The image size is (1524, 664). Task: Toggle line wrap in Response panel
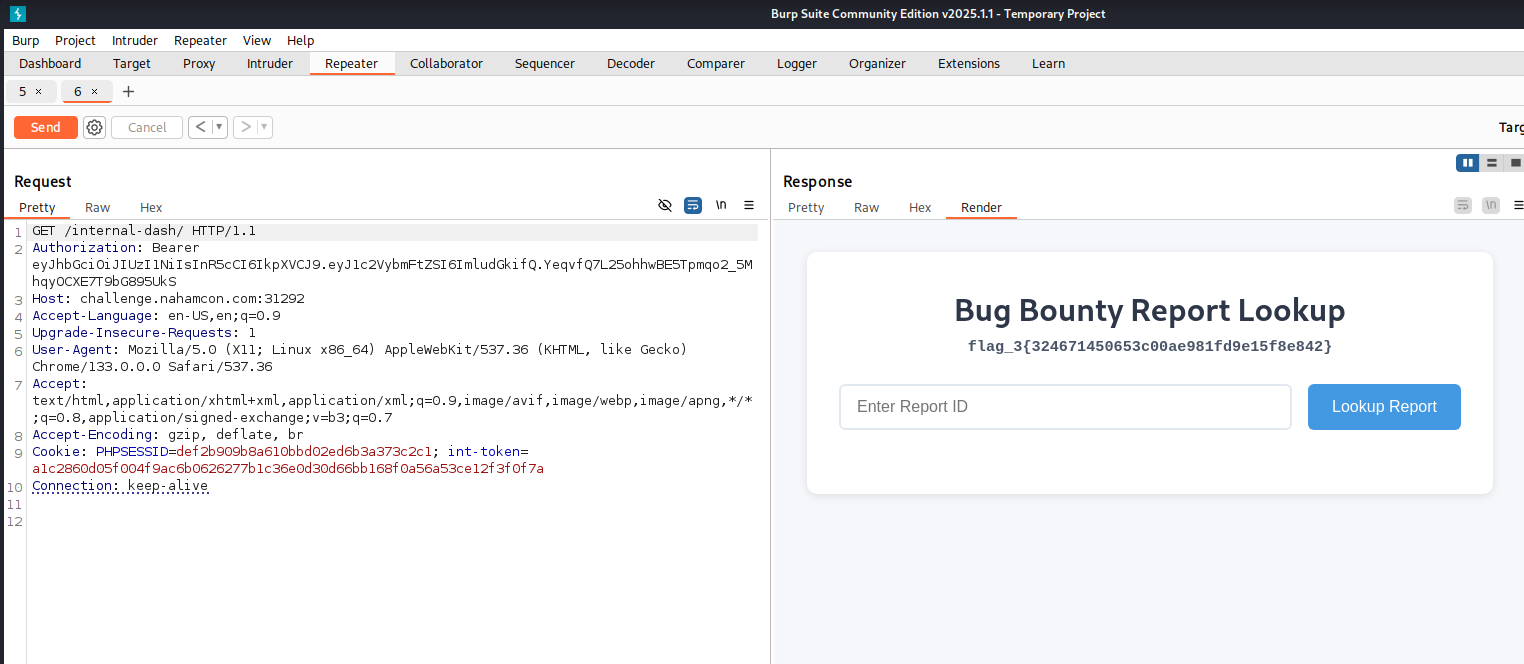point(1463,205)
